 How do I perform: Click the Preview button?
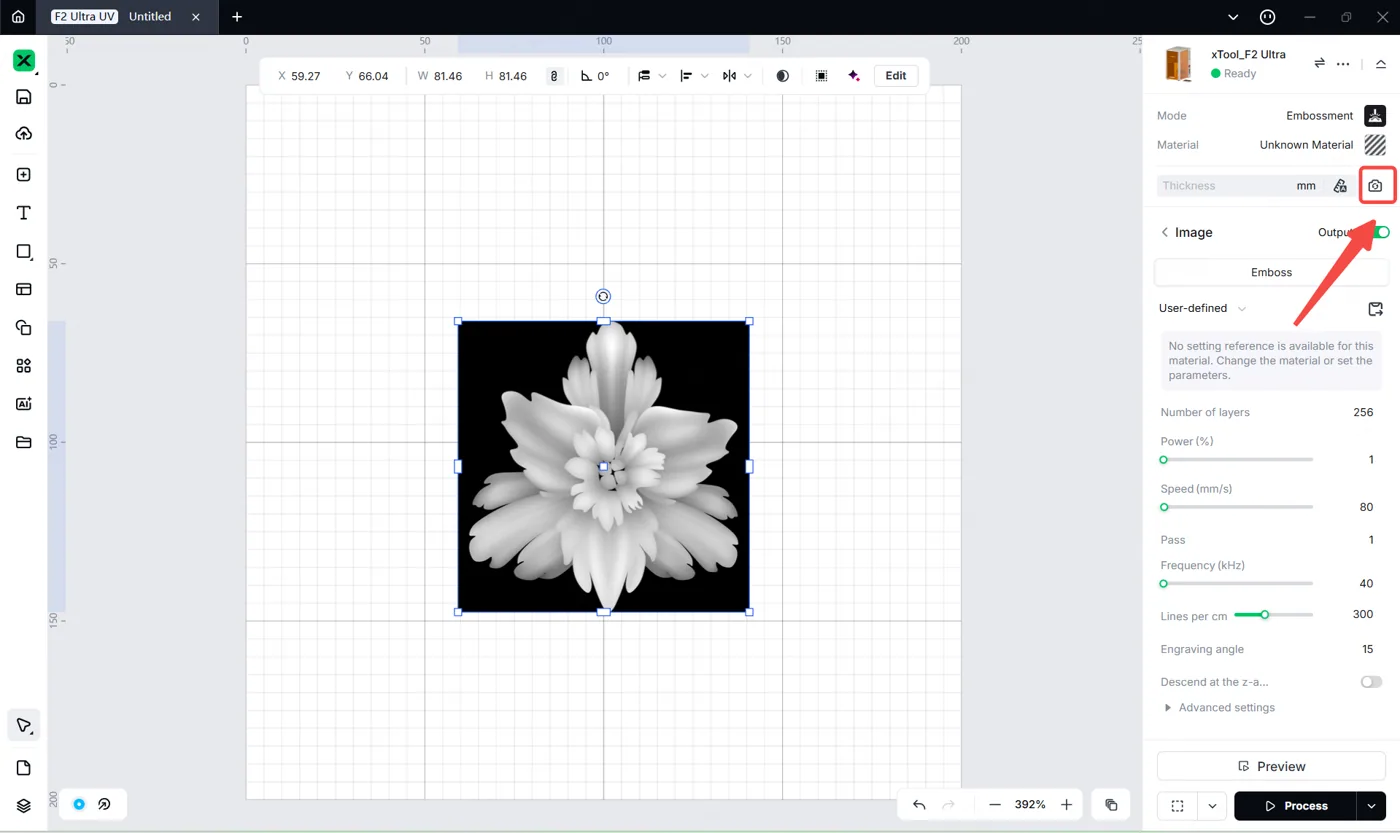[1271, 766]
